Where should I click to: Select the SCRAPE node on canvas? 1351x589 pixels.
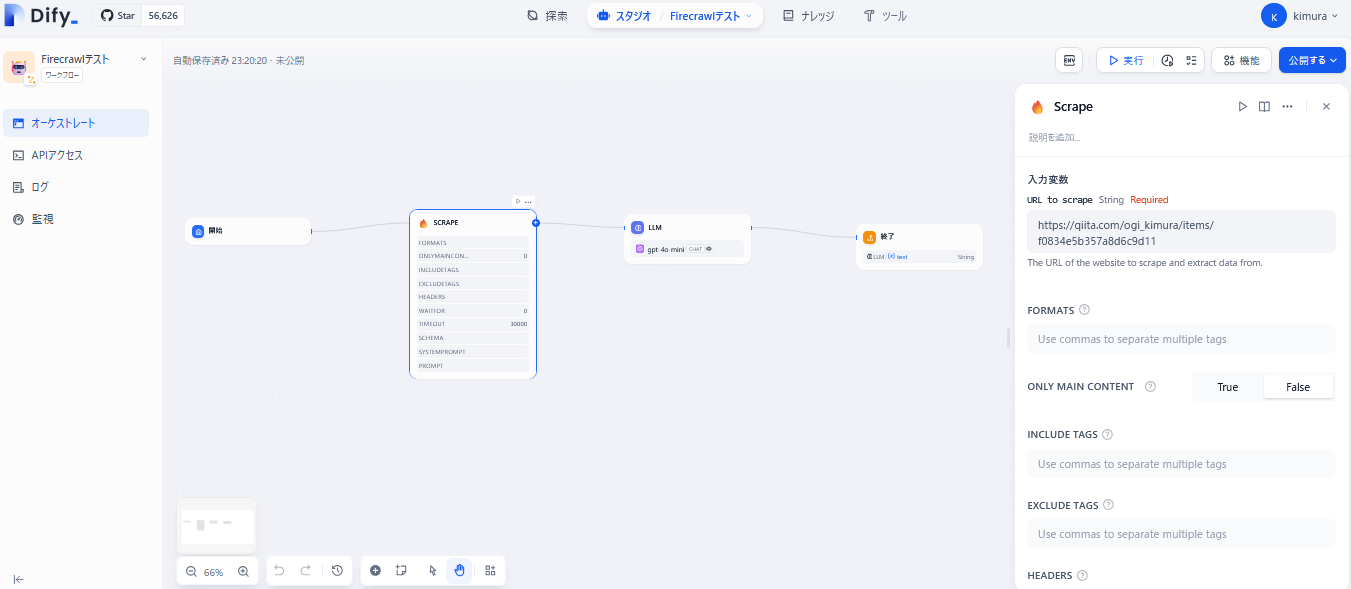(473, 294)
